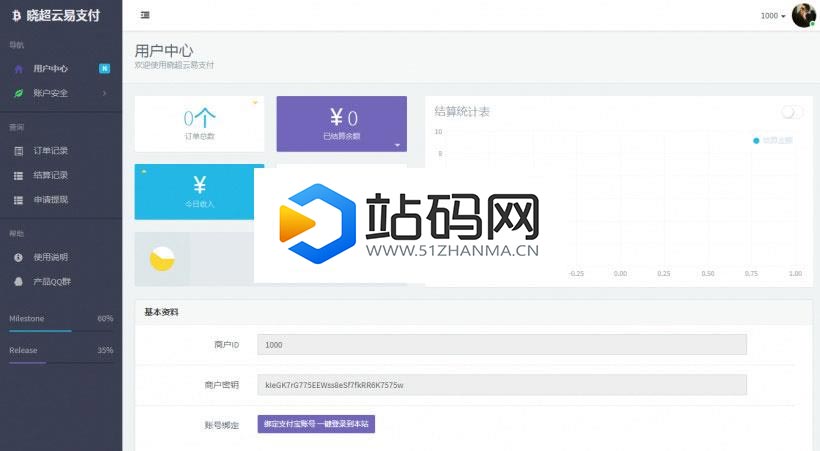
Task: Click the 用户中心 page heading
Action: pos(164,51)
